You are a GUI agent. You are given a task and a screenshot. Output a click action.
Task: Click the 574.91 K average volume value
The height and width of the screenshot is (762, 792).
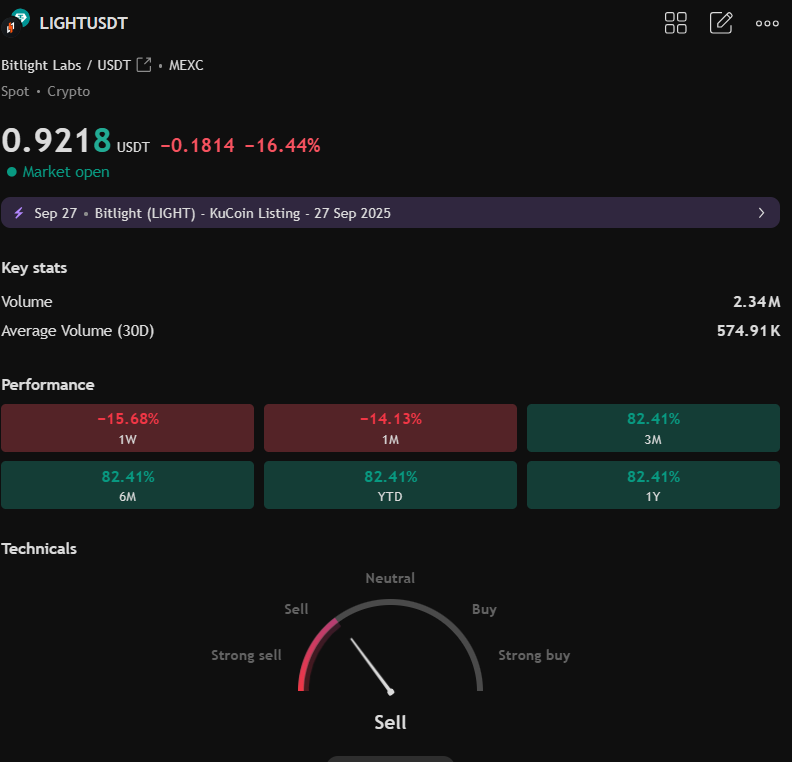click(x=749, y=331)
